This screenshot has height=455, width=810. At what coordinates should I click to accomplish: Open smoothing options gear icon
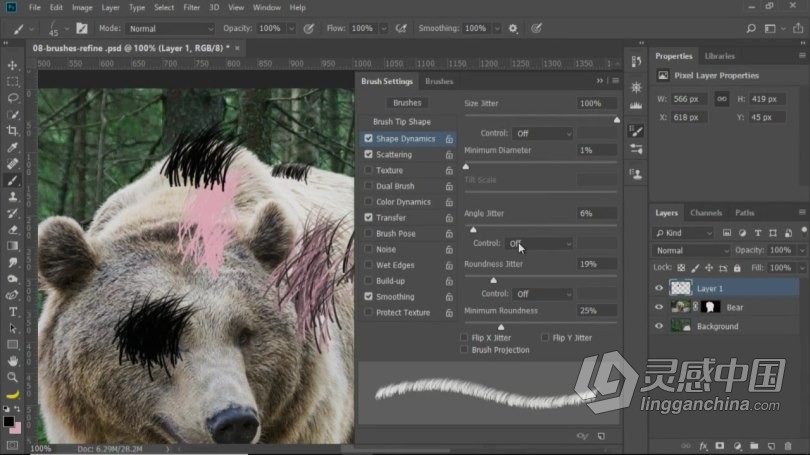click(512, 28)
